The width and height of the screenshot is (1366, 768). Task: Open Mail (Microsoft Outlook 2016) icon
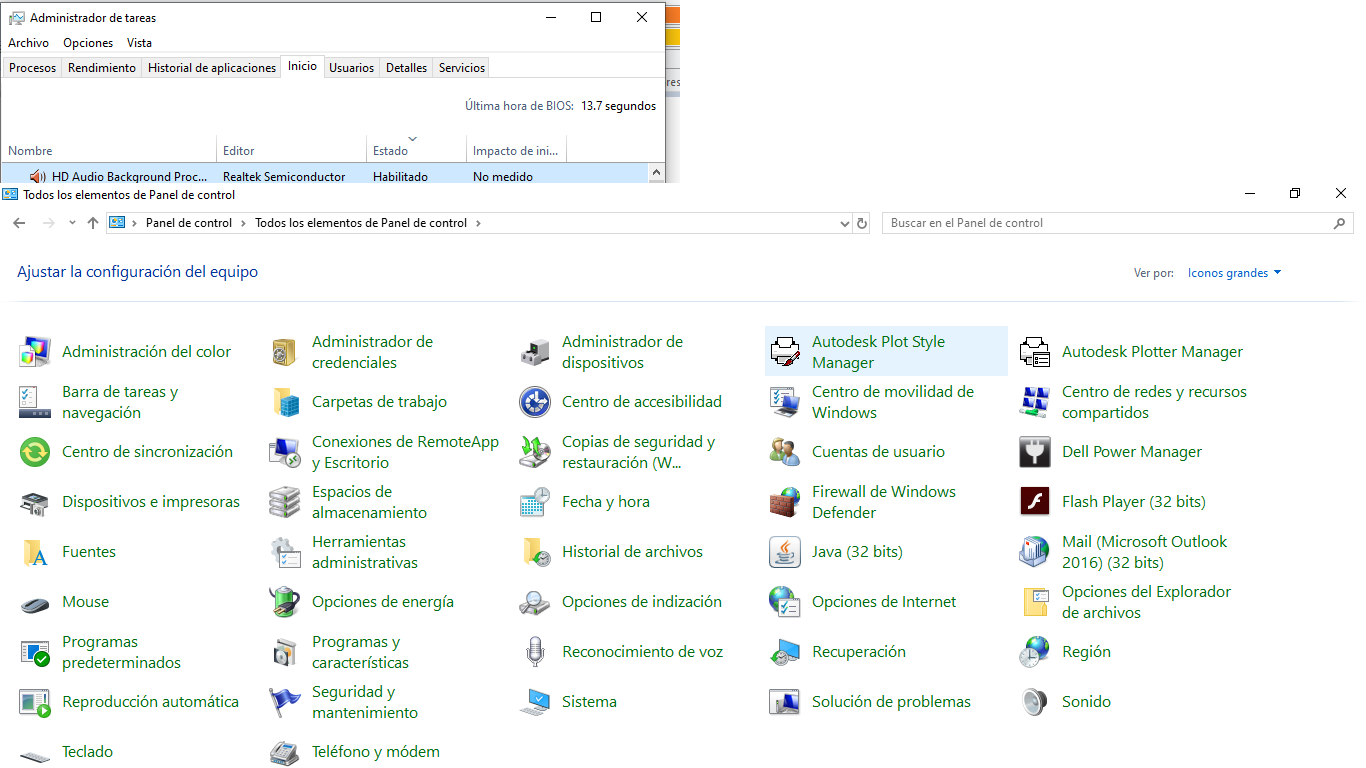[1035, 552]
